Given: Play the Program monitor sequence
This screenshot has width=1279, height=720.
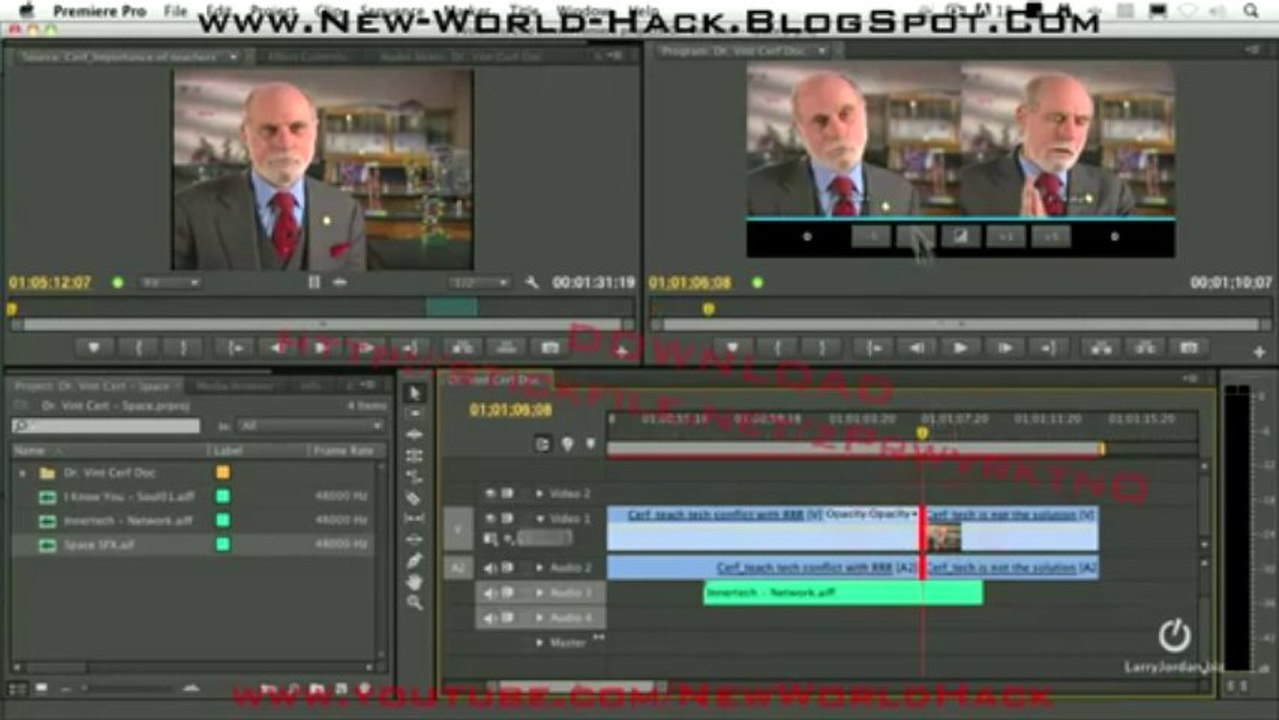Looking at the screenshot, I should pyautogui.click(x=961, y=348).
